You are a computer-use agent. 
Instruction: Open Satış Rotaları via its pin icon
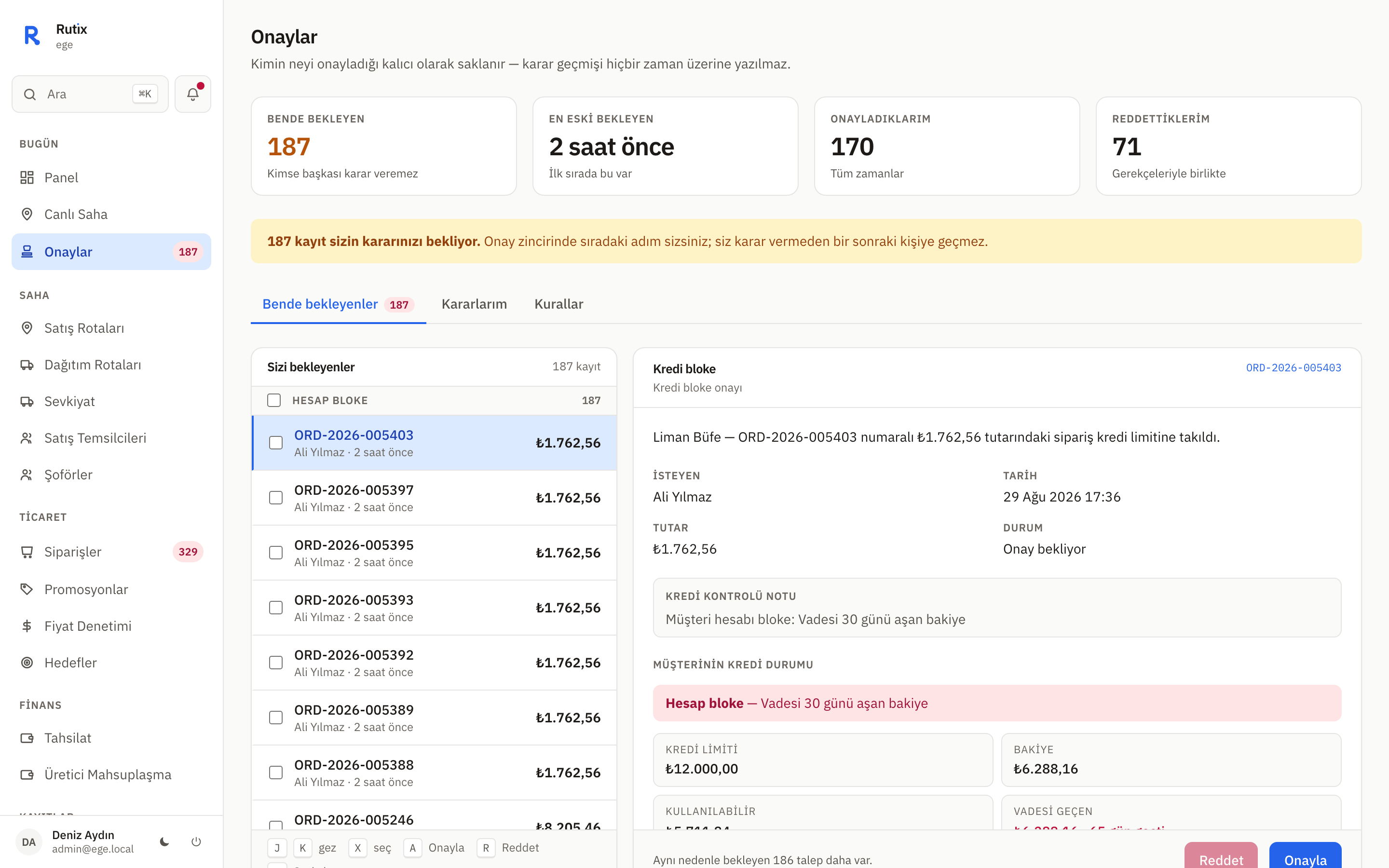pos(27,328)
